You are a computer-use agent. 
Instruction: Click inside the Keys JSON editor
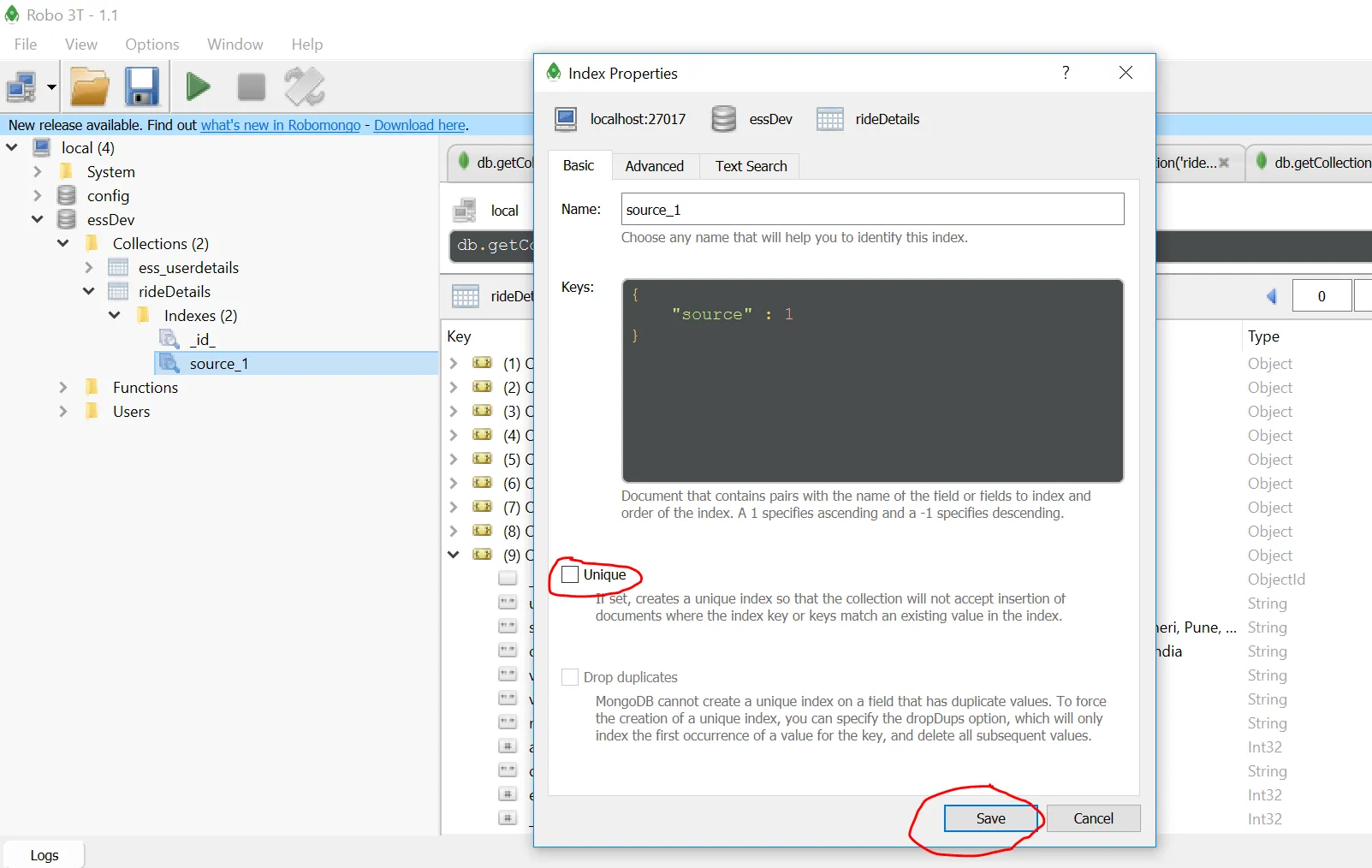(872, 380)
